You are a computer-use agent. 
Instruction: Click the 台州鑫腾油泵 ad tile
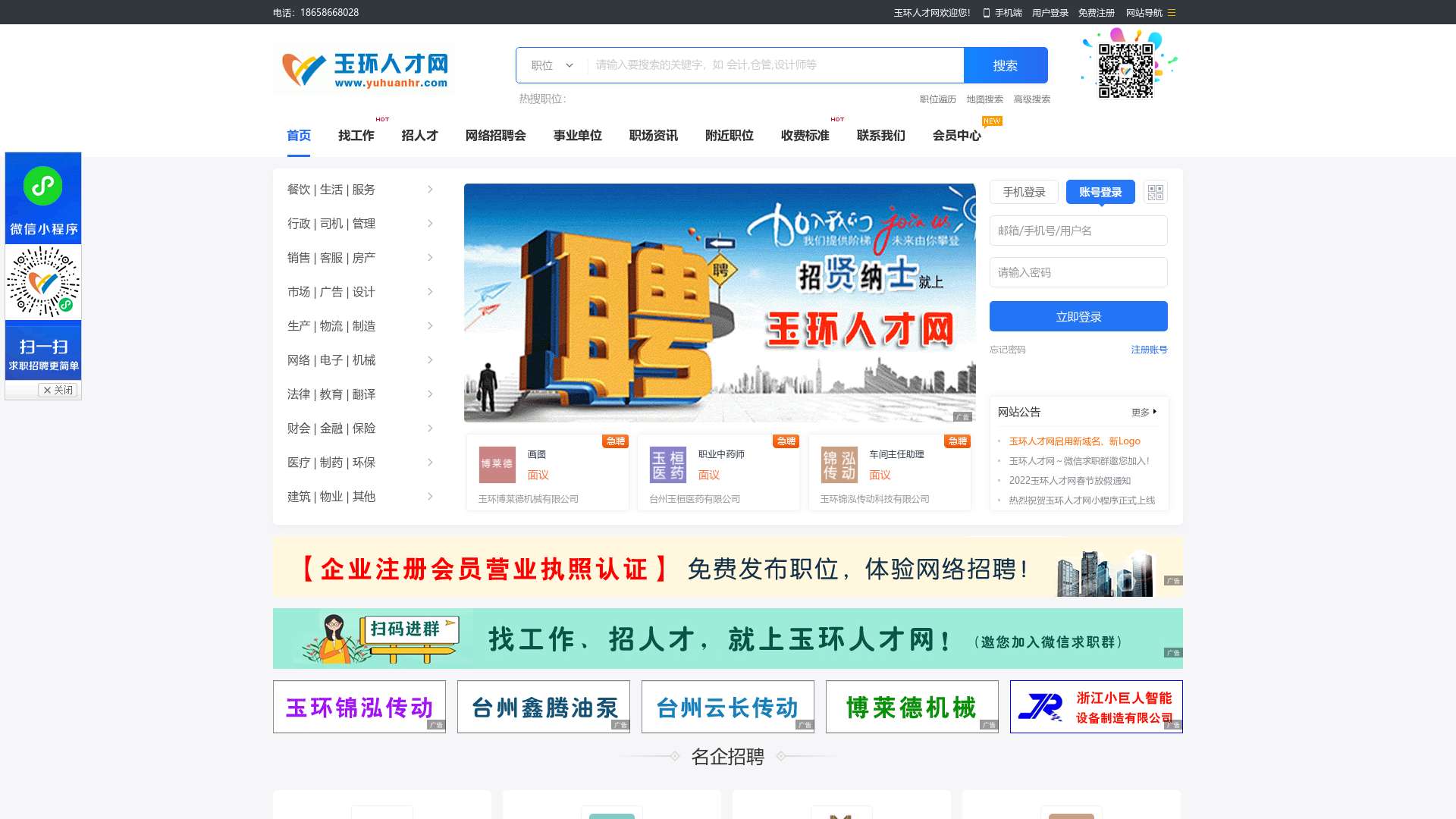click(x=544, y=707)
